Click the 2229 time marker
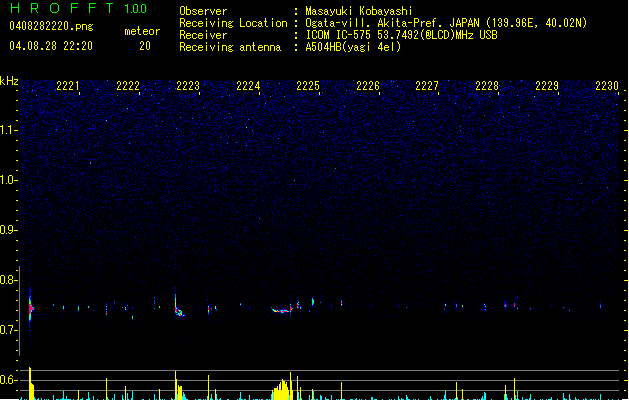The width and height of the screenshot is (629, 400). [547, 86]
